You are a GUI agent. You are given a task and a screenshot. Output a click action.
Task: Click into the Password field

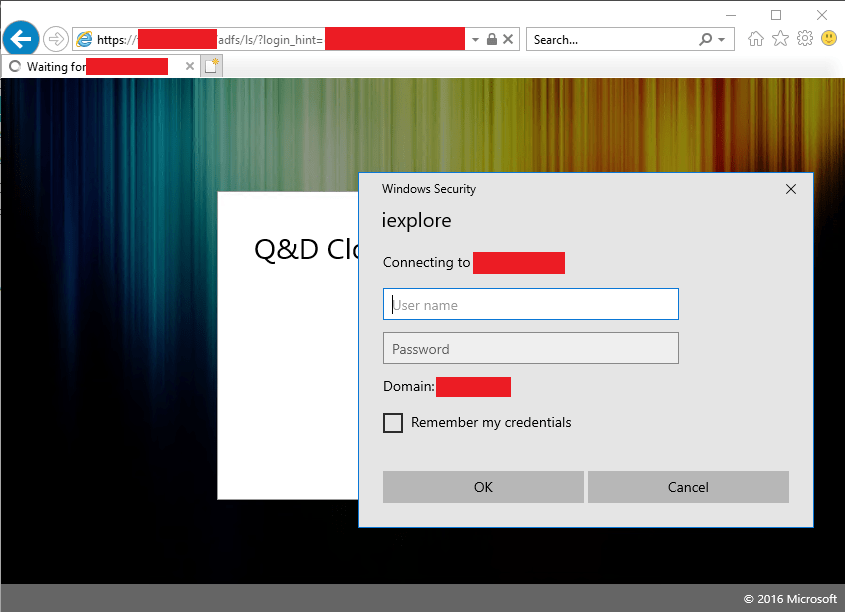point(530,348)
